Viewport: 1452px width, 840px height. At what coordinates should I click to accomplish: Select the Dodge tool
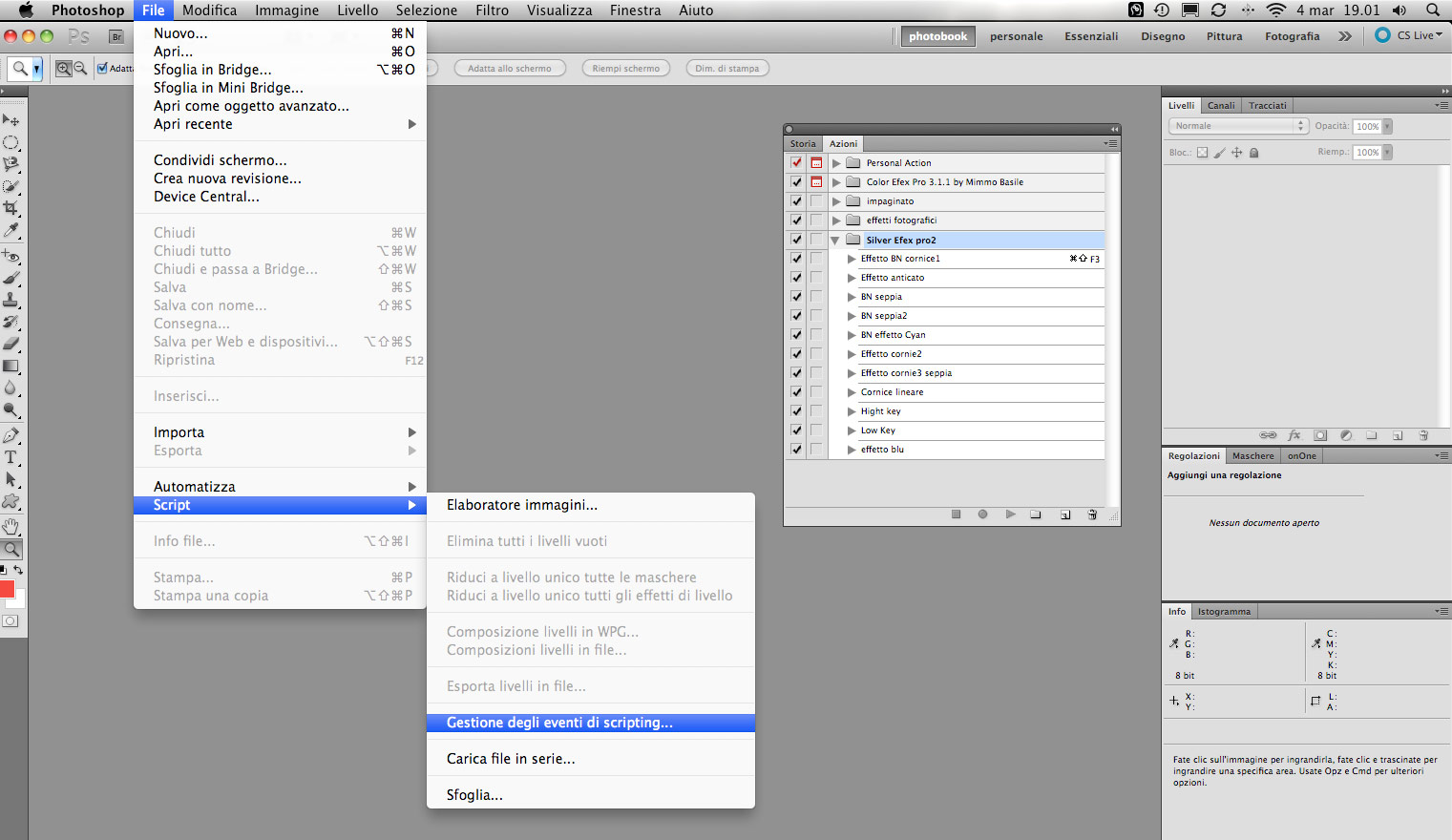pos(11,409)
